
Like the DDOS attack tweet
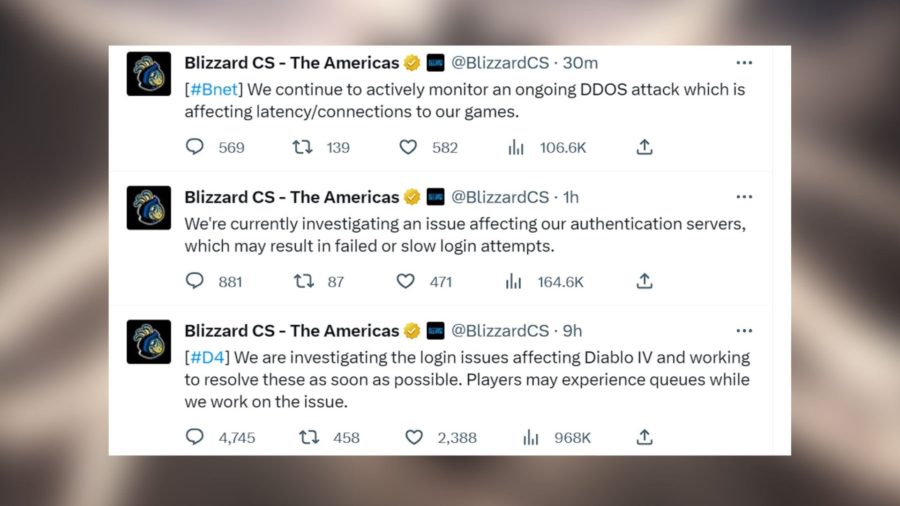(x=408, y=147)
